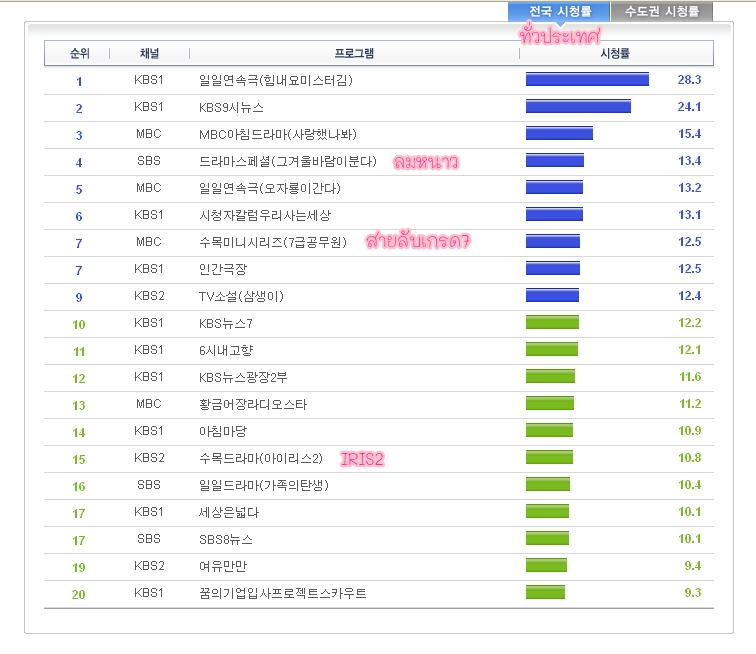Click the rating value 10.4
This screenshot has width=756, height=654.
click(x=689, y=485)
